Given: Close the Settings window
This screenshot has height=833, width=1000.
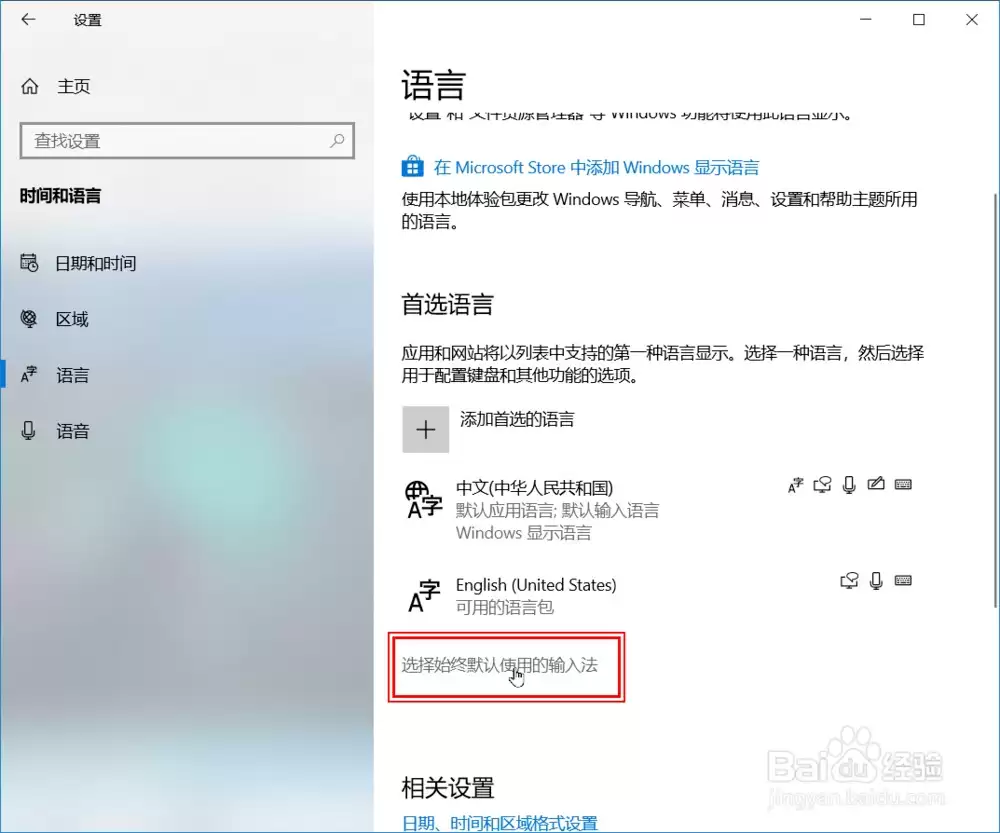Looking at the screenshot, I should (971, 20).
